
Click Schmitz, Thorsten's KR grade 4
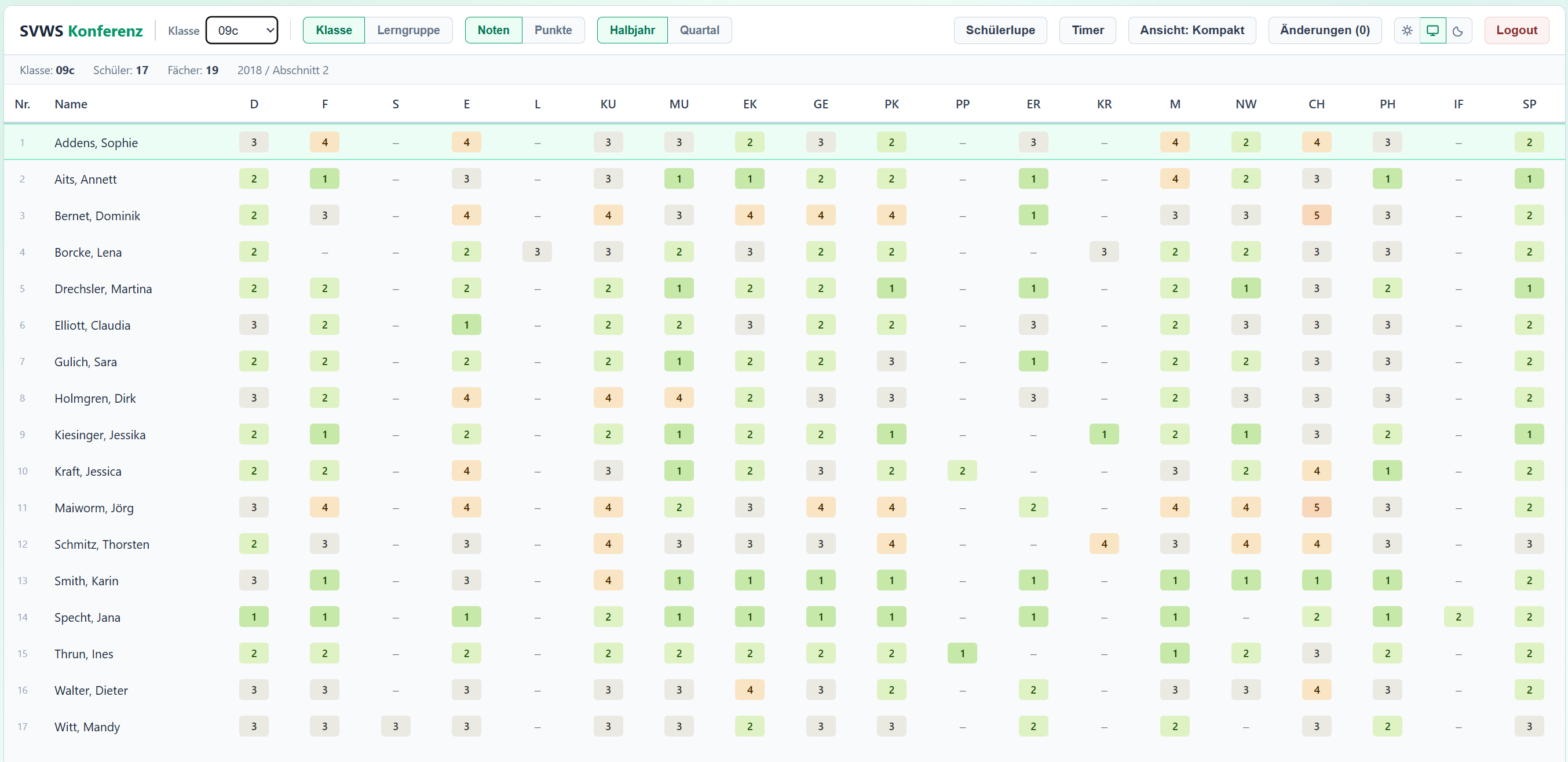tap(1103, 544)
